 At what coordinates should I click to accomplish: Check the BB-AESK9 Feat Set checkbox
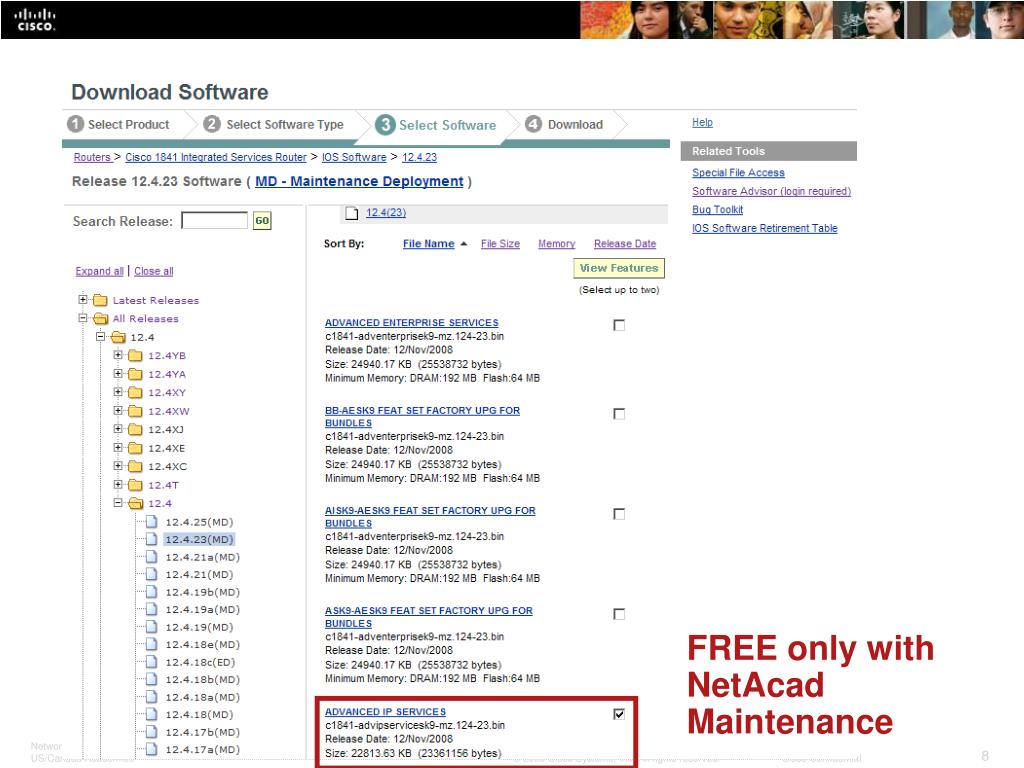[x=619, y=413]
